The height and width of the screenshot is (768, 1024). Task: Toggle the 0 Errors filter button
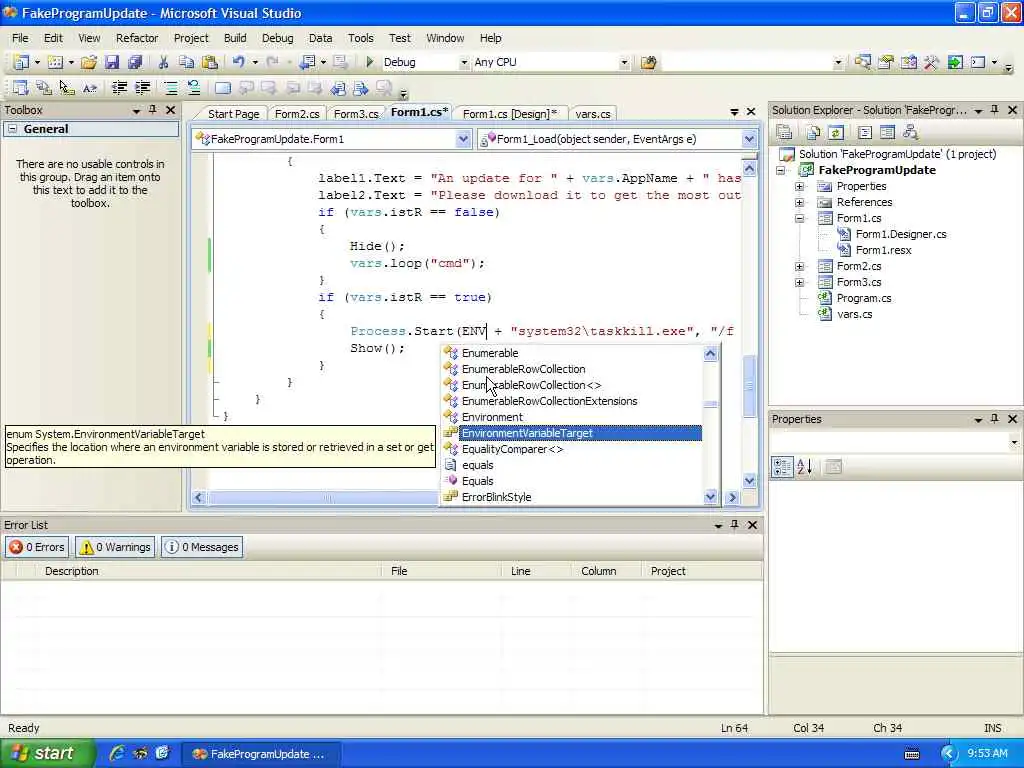coord(37,547)
